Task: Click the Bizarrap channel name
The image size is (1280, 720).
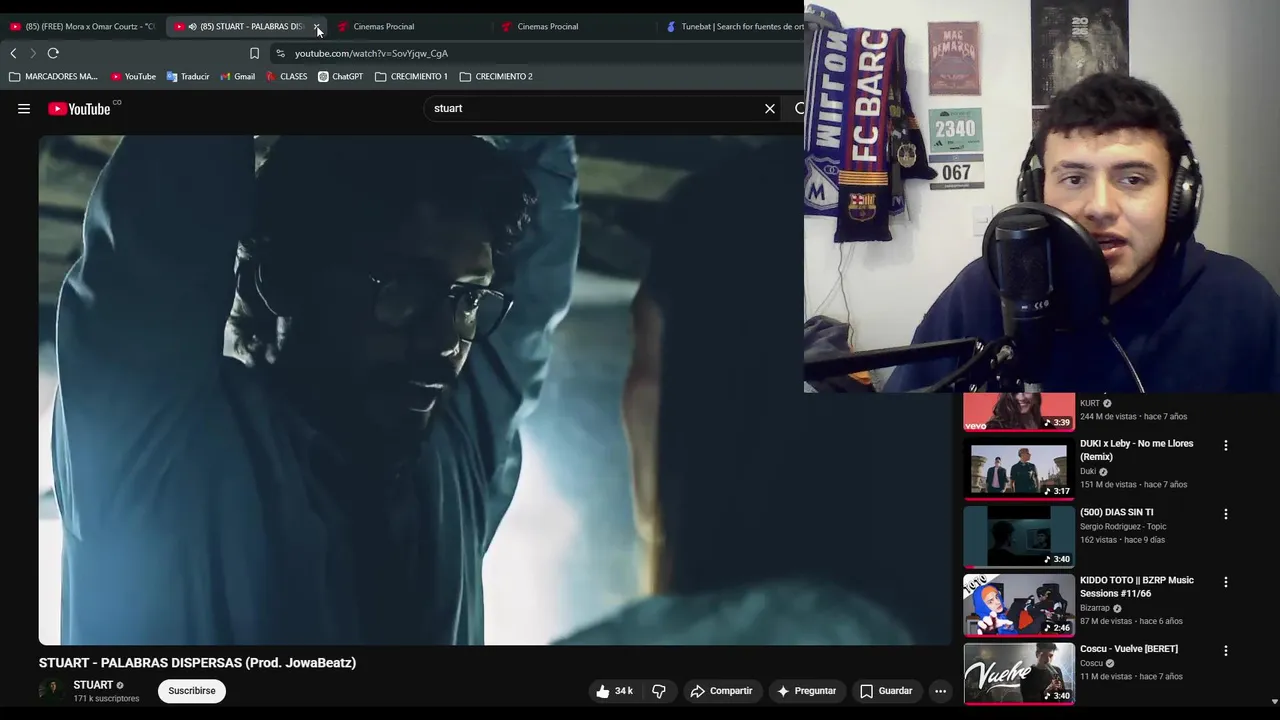Action: point(1095,608)
